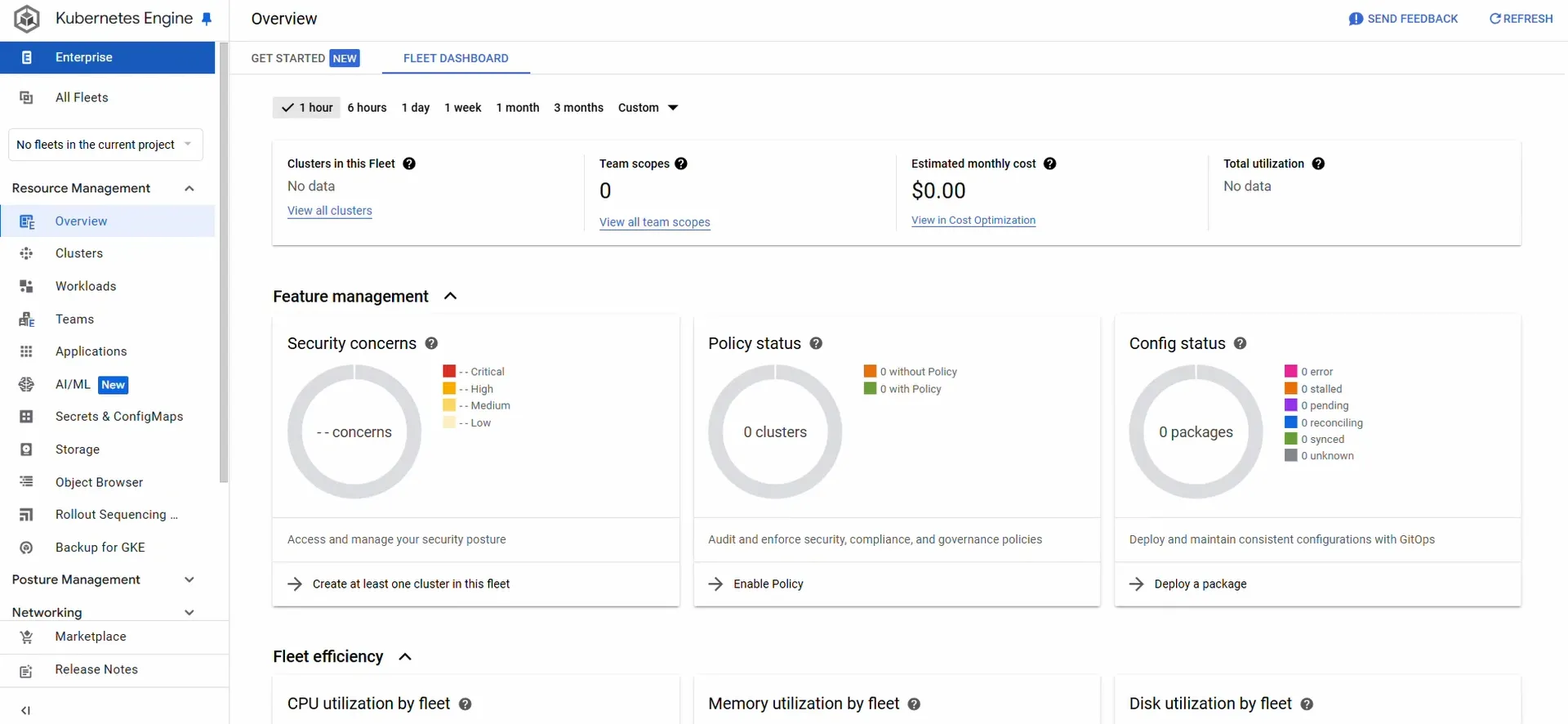Open help icon for Config status
Viewport: 1568px width, 724px height.
[1240, 343]
